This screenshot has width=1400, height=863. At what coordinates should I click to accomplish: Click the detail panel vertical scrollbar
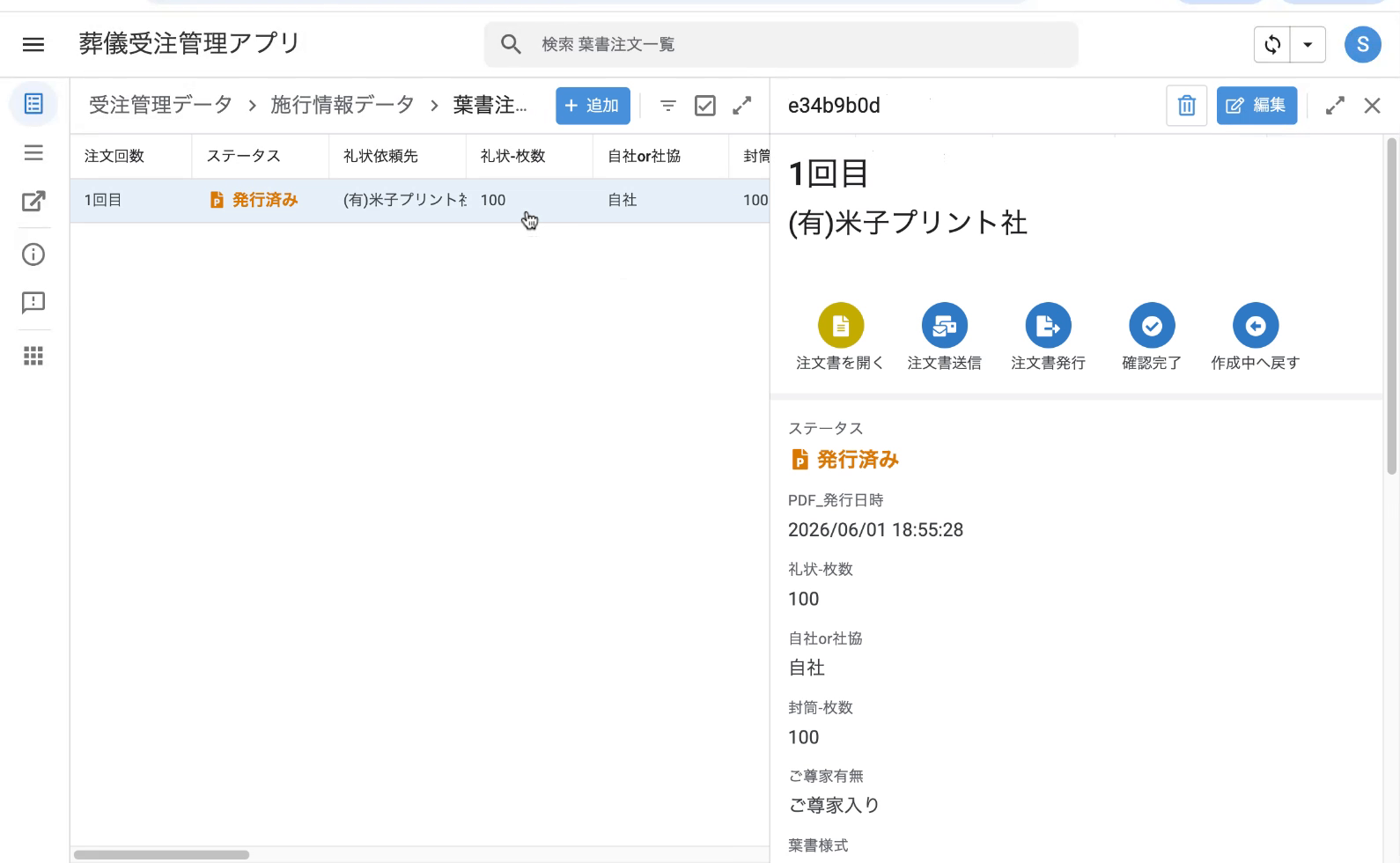1392,306
